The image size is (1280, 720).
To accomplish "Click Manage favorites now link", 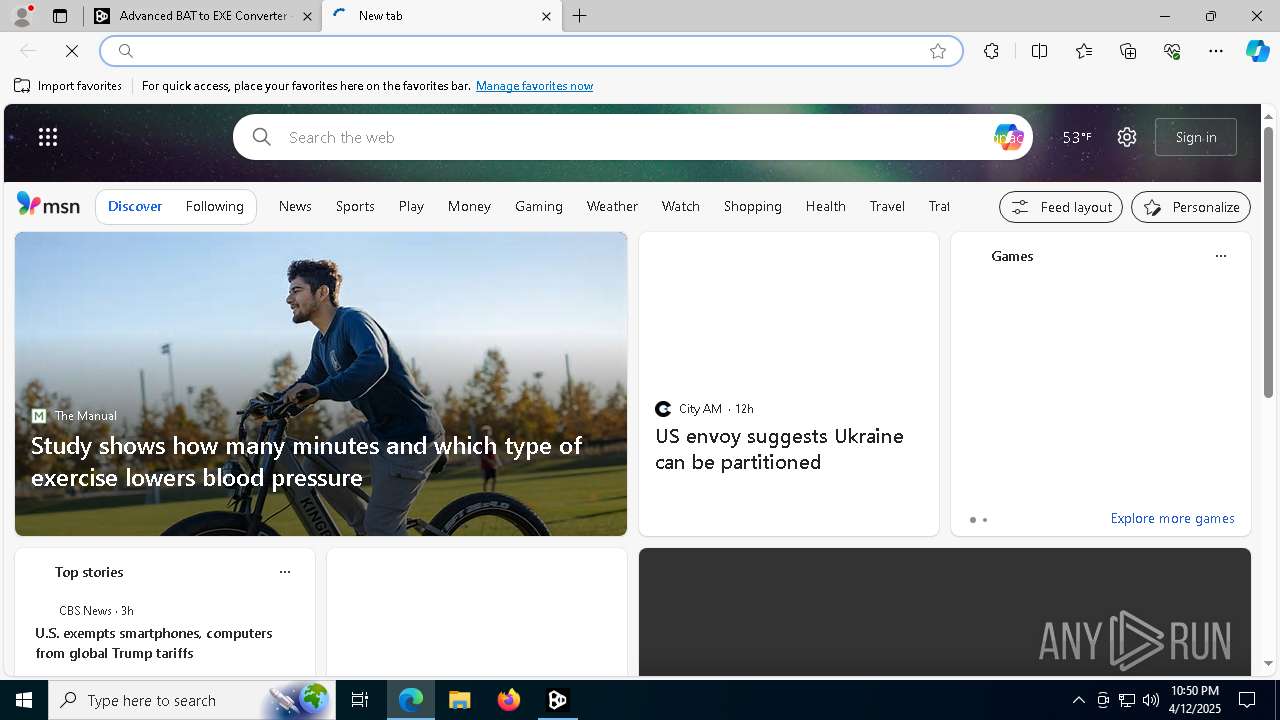I will [534, 86].
